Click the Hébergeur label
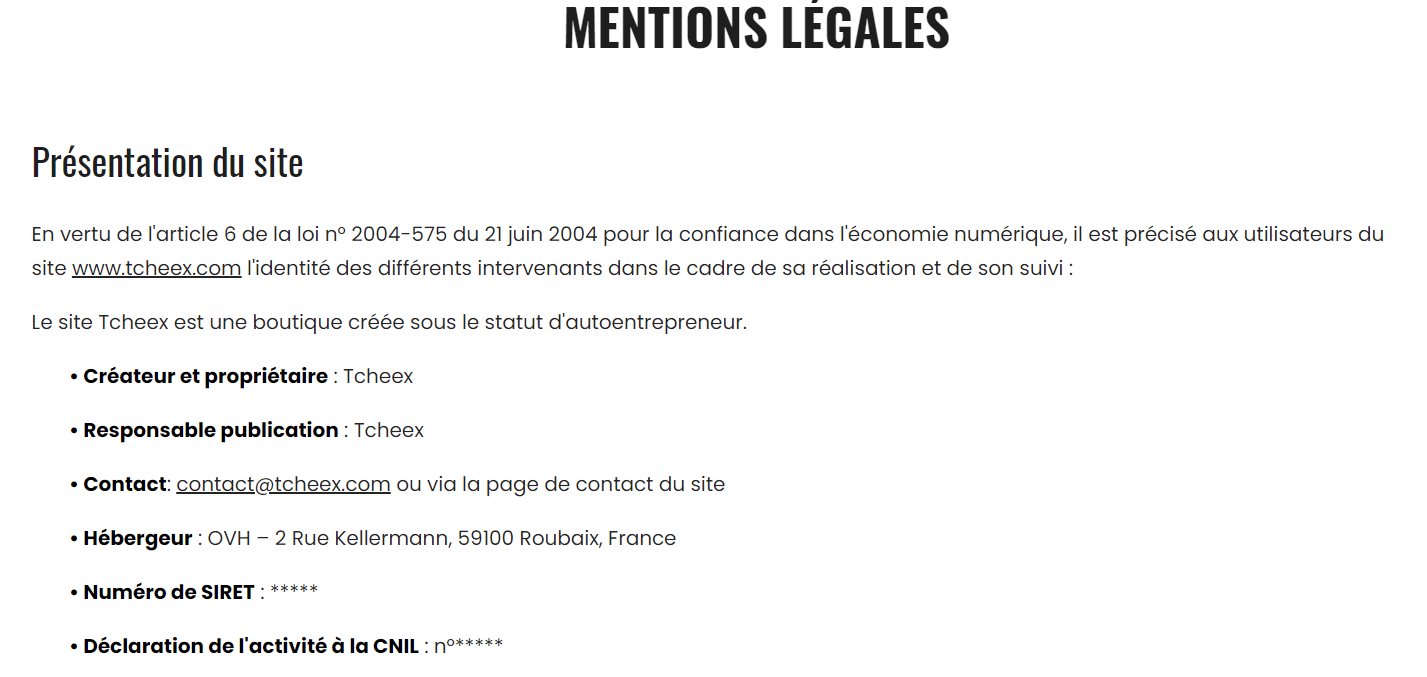1427x677 pixels. tap(137, 538)
